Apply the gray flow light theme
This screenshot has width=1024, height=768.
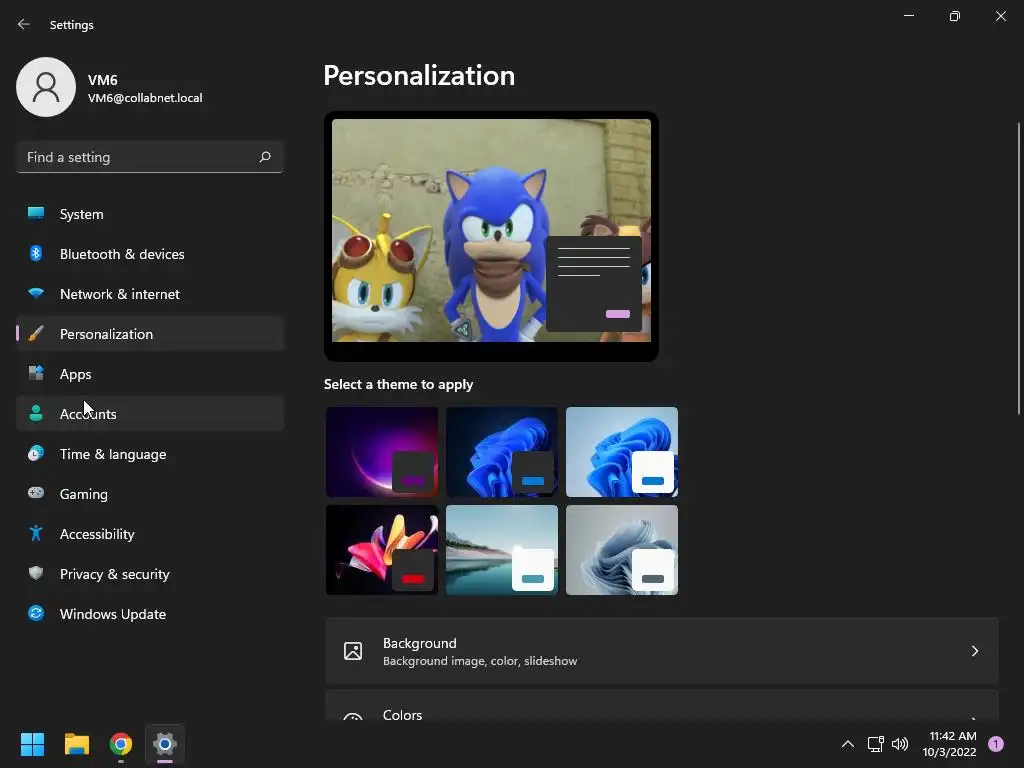(622, 550)
